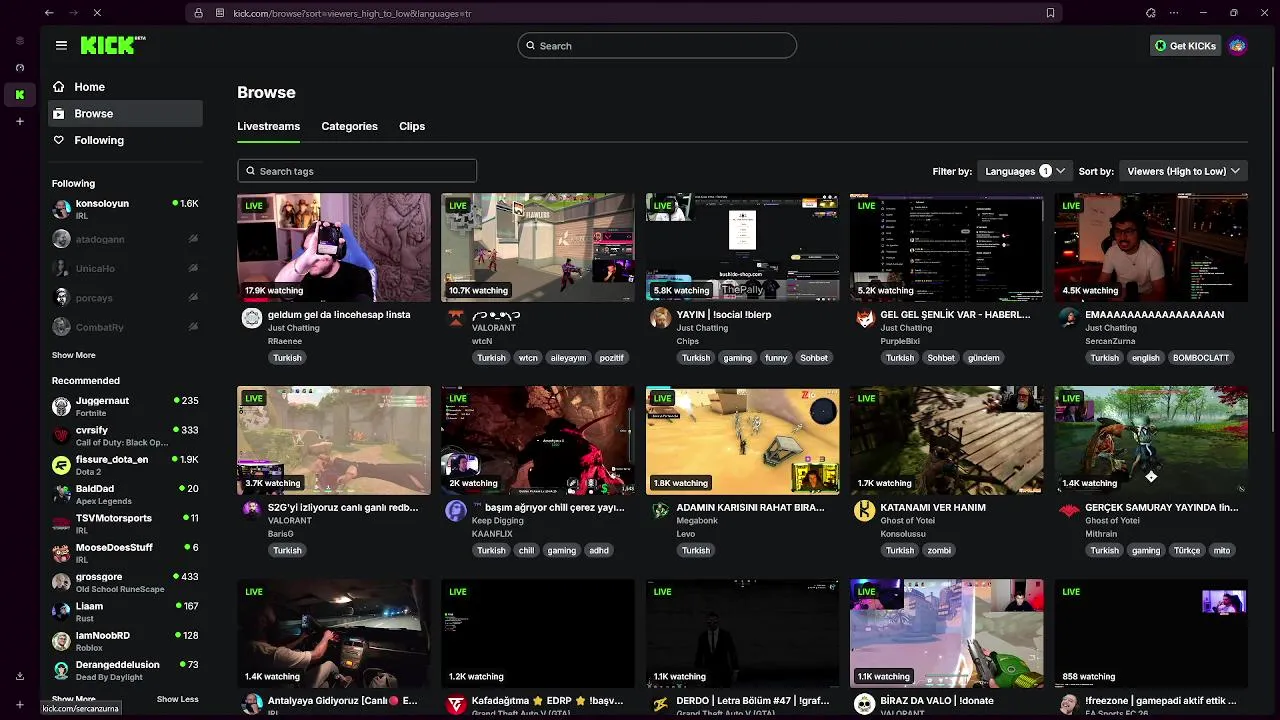
Task: Open Following in sidebar
Action: point(125,140)
